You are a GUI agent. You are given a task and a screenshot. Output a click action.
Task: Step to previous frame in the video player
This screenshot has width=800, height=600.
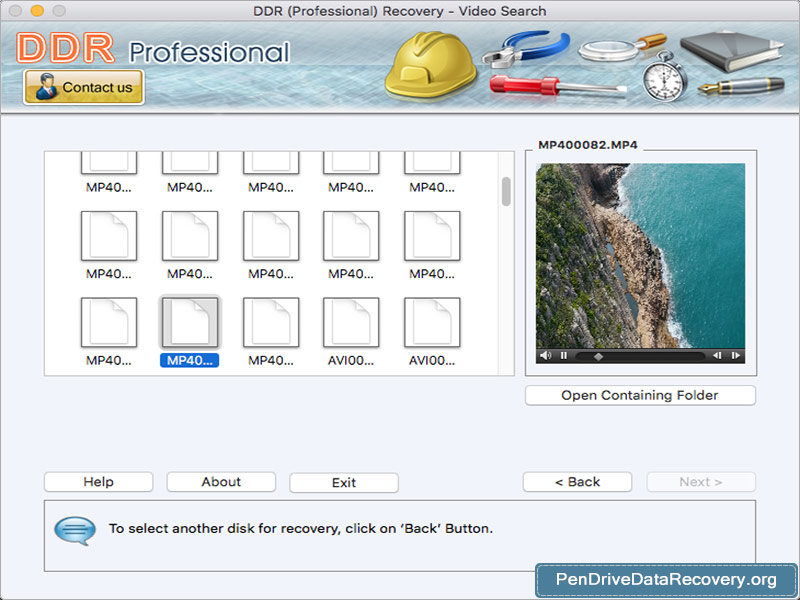pos(717,354)
